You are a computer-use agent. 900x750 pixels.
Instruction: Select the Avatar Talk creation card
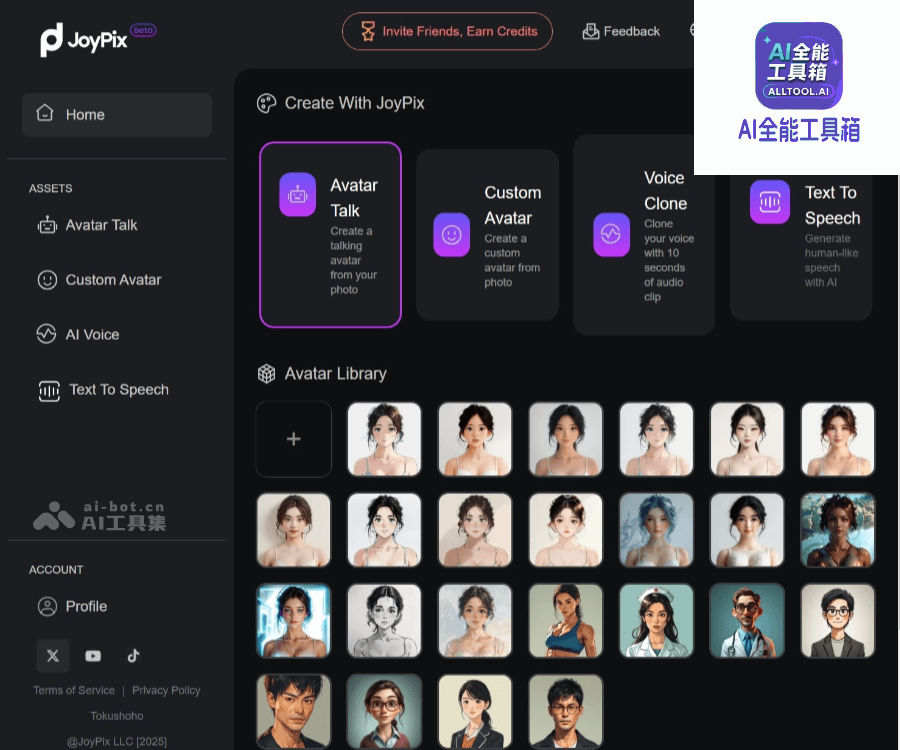331,235
